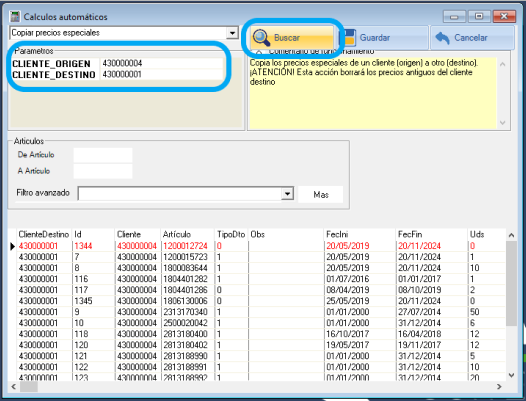Viewport: 526px width, 401px height.
Task: Click the Mas button
Action: click(x=321, y=195)
